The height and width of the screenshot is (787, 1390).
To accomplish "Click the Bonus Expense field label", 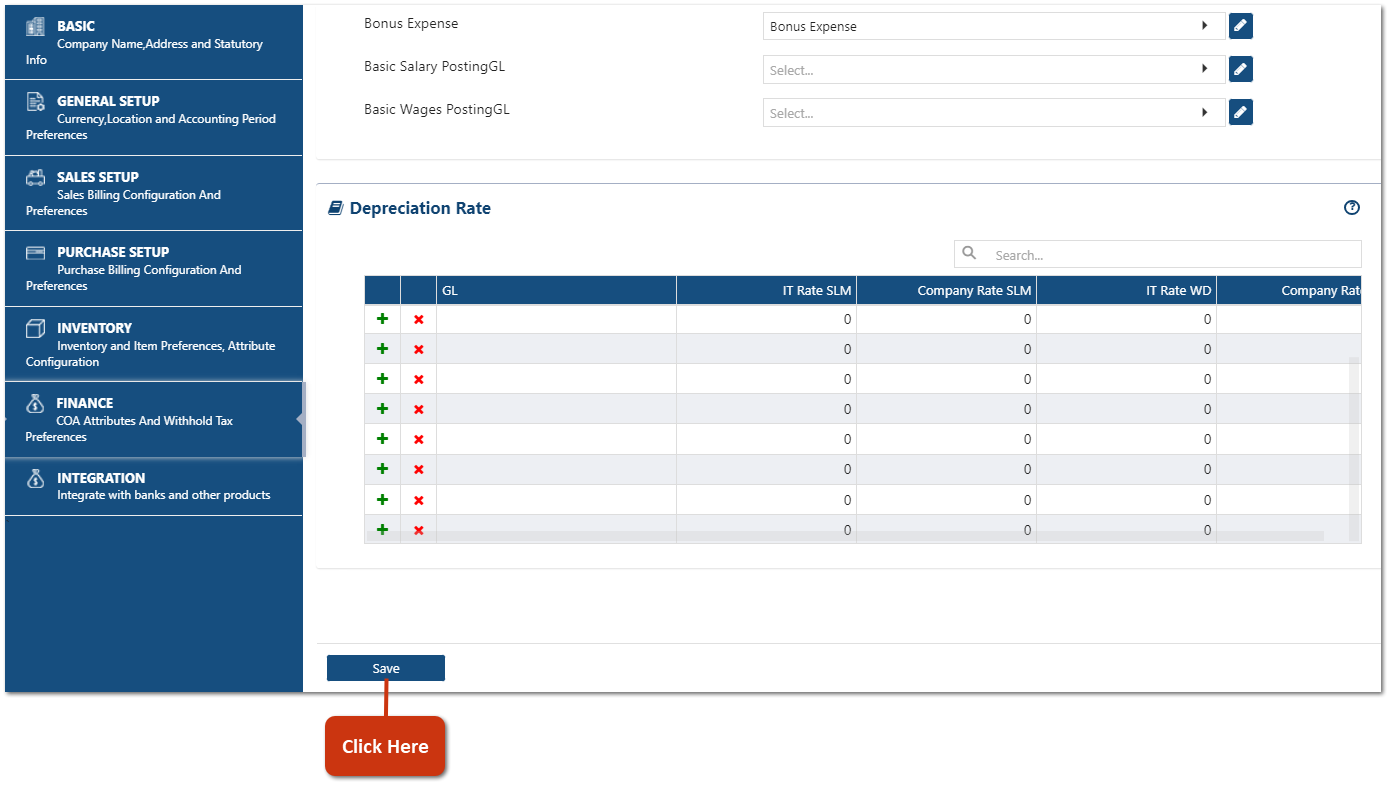I will tap(411, 23).
